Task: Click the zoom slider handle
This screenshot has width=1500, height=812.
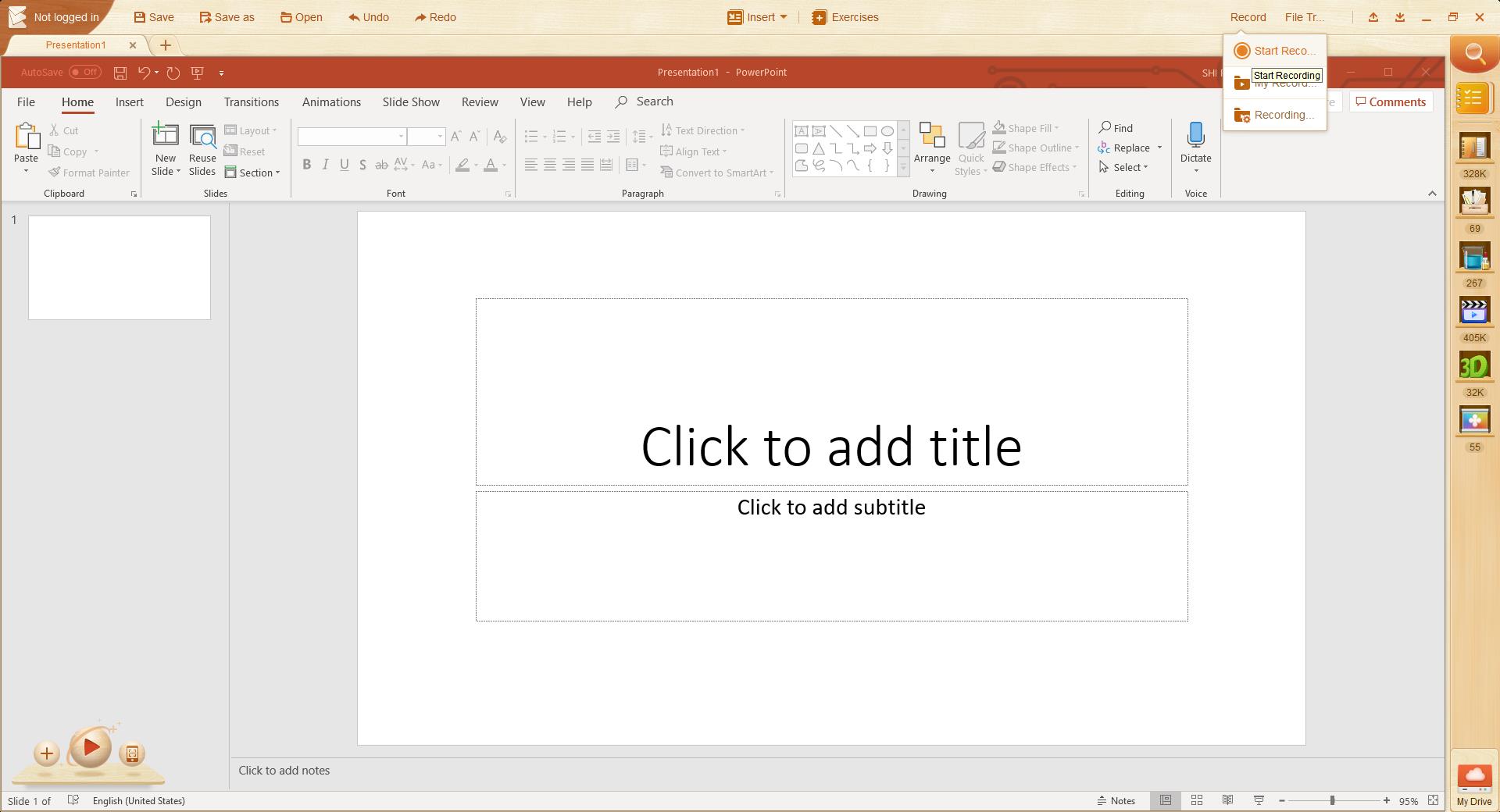Action: click(x=1332, y=800)
